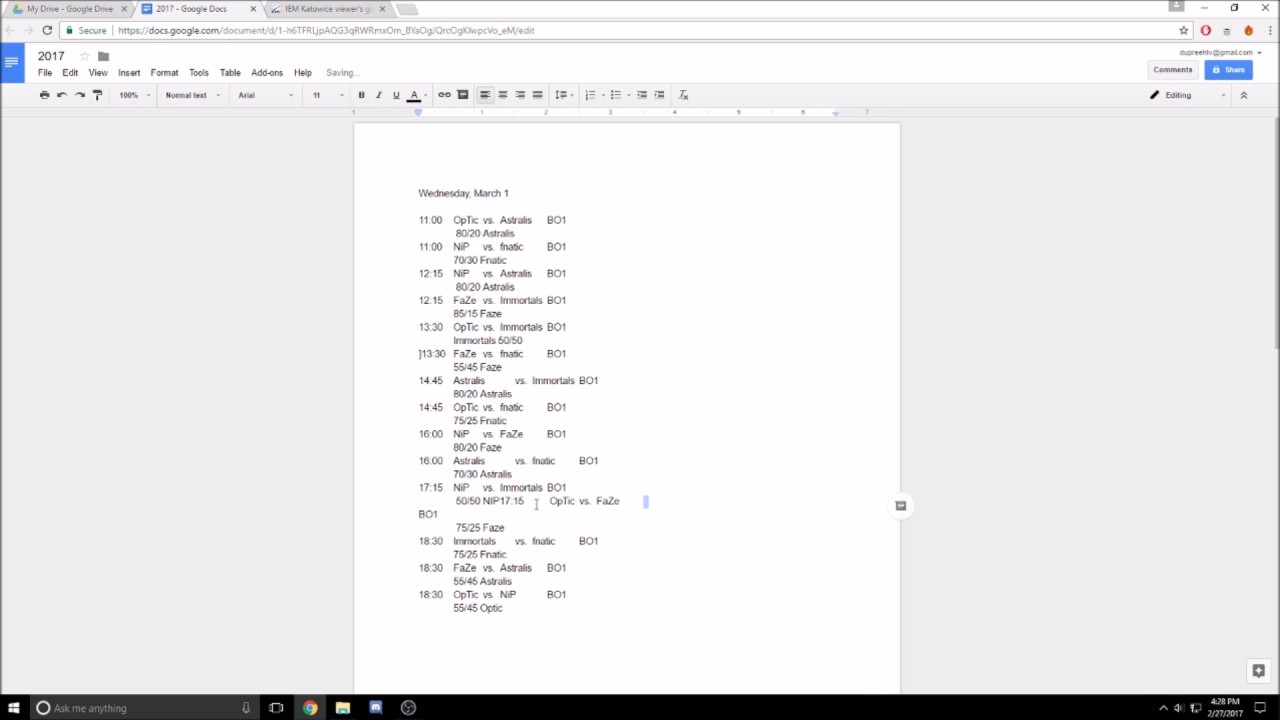This screenshot has width=1280, height=720.
Task: Click the blue Share button
Action: [1229, 70]
